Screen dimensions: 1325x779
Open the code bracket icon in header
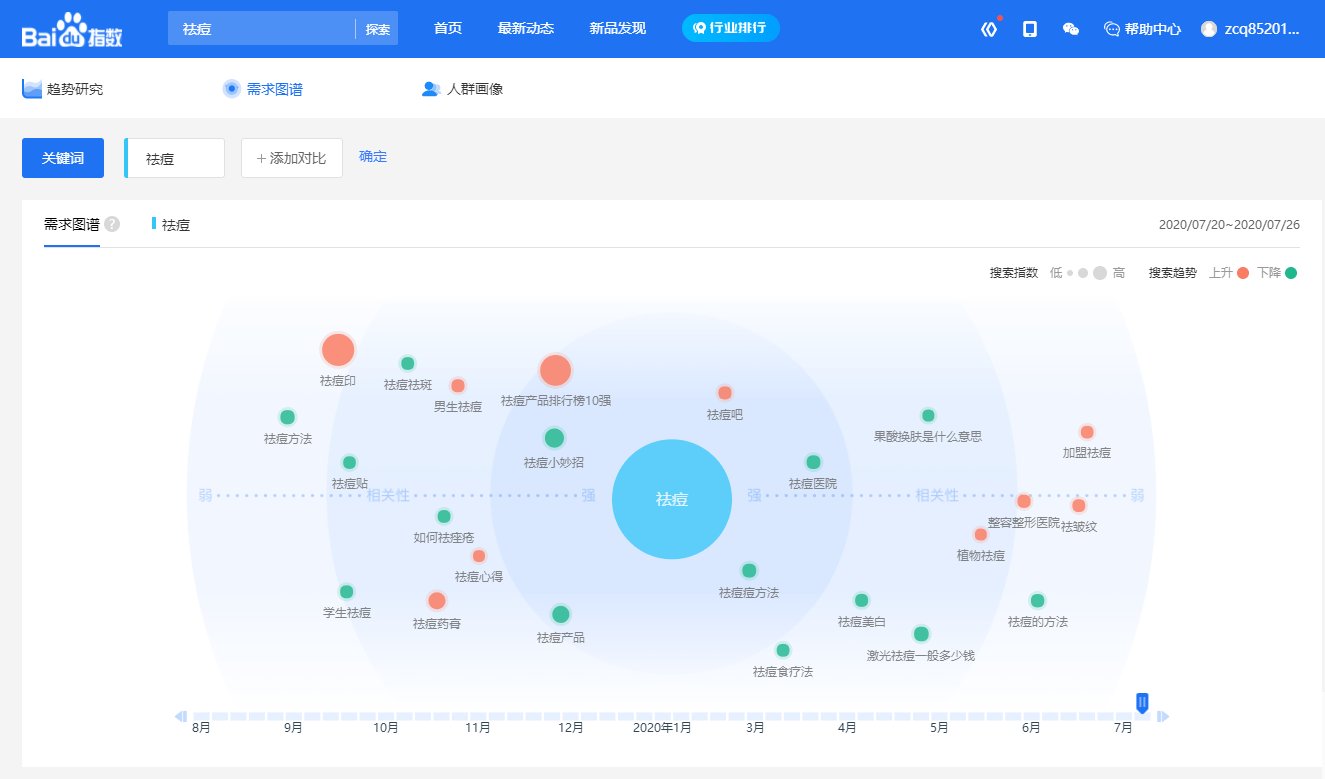[x=989, y=29]
